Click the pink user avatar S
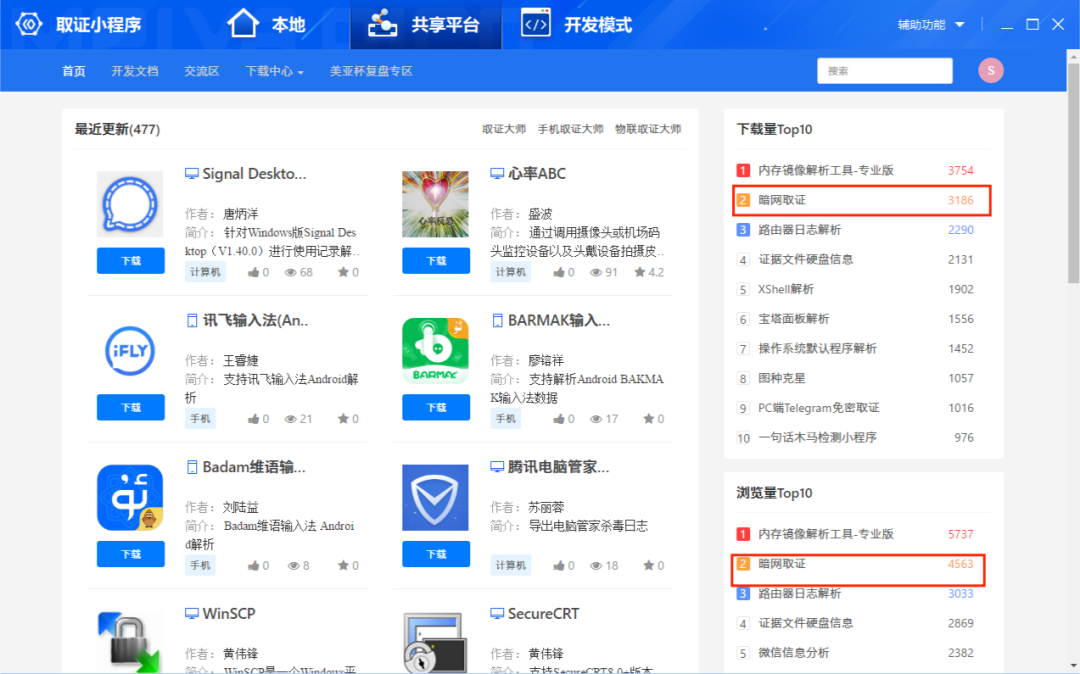The height and width of the screenshot is (674, 1080). point(990,70)
